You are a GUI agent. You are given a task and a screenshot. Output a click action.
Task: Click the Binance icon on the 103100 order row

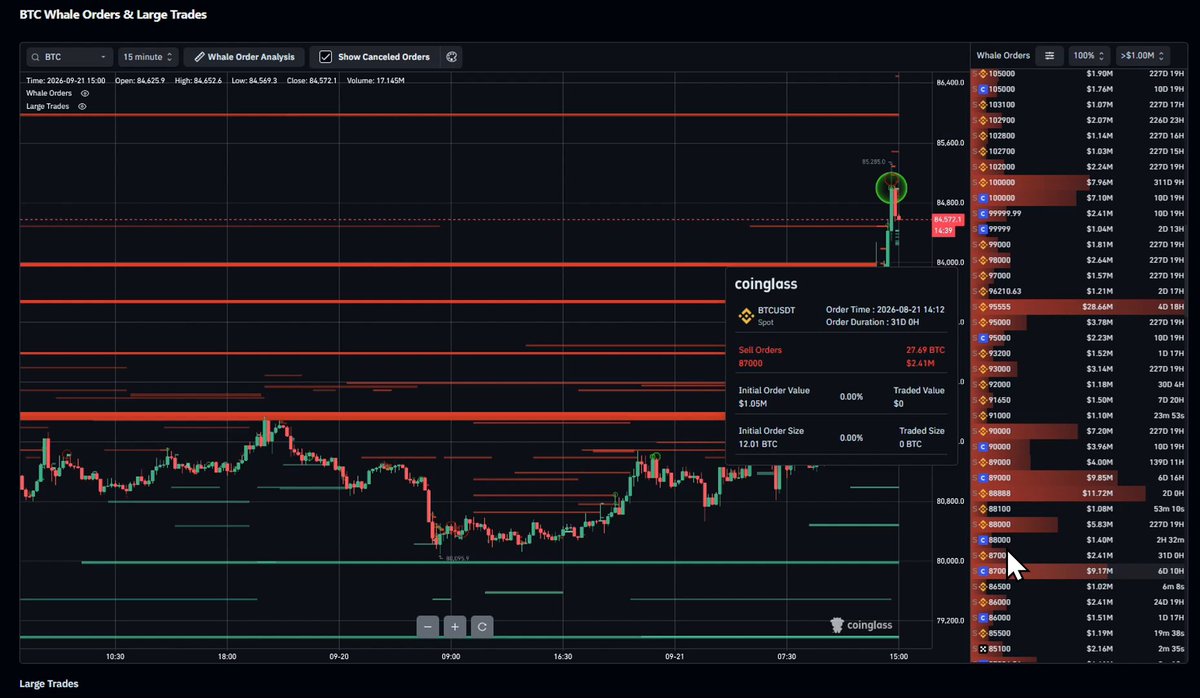982,104
